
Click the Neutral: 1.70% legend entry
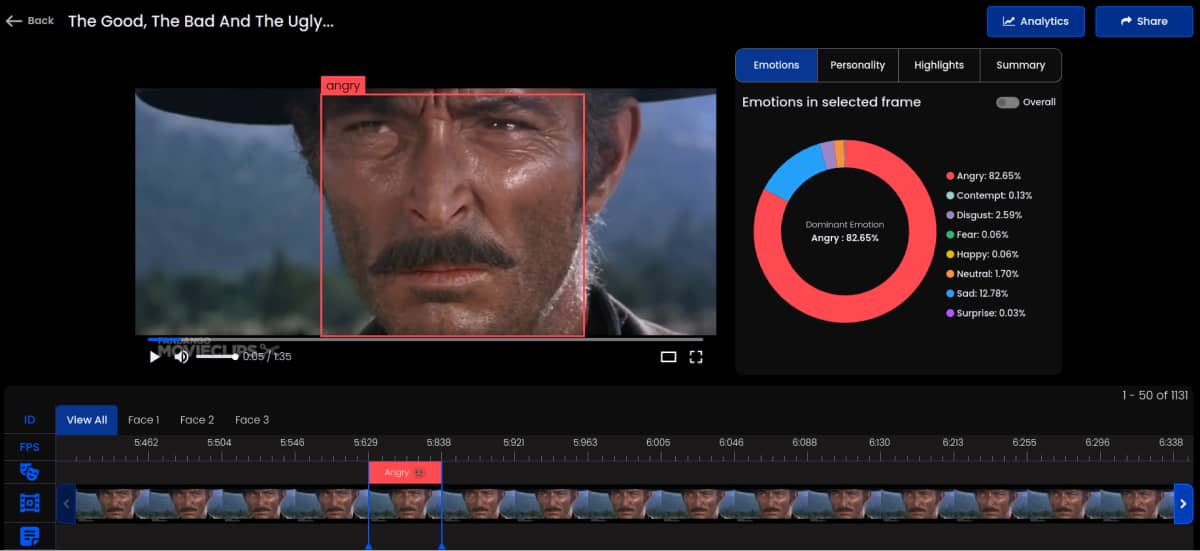pyautogui.click(x=984, y=274)
